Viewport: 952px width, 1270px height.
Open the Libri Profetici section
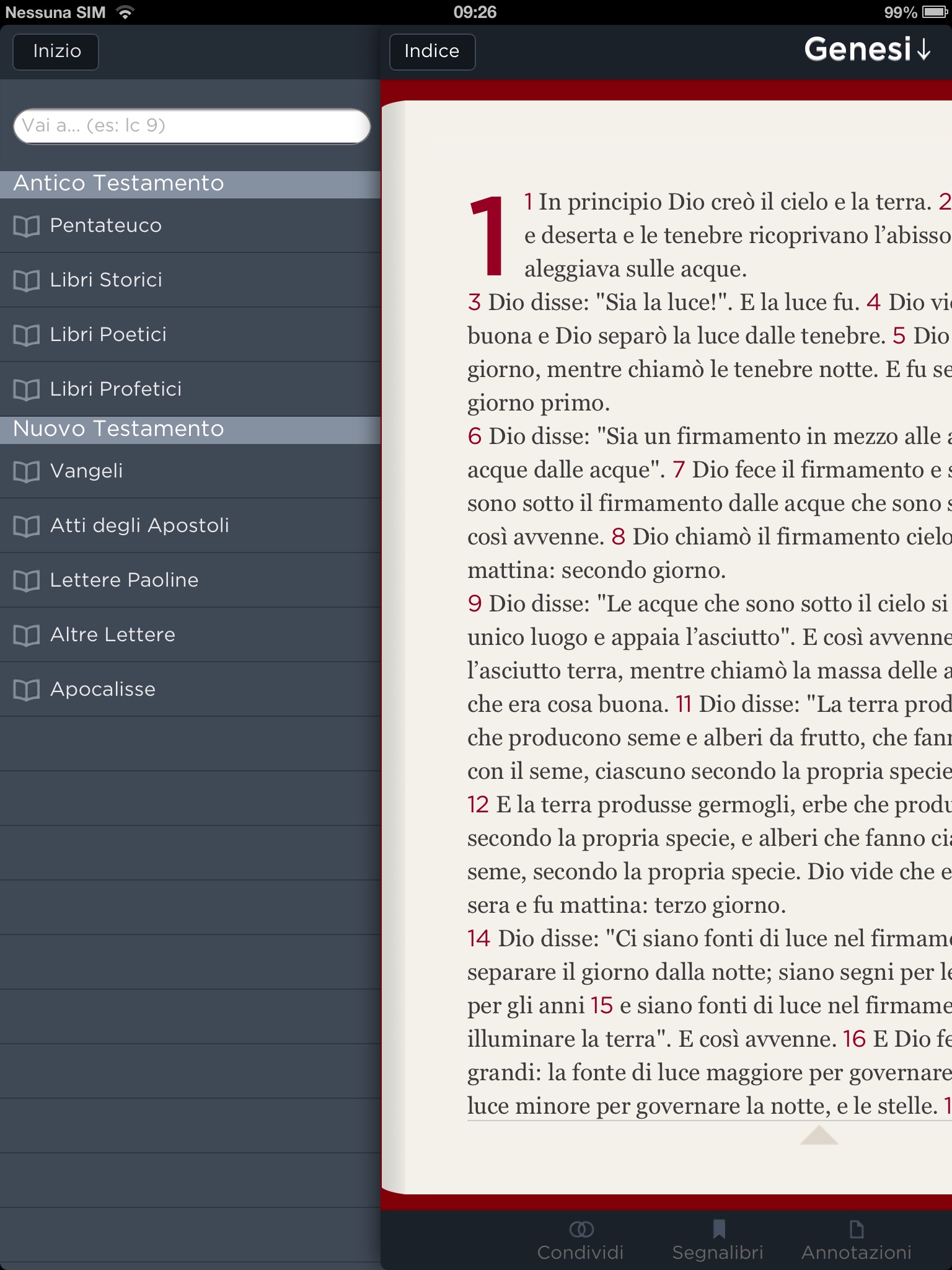pos(190,389)
